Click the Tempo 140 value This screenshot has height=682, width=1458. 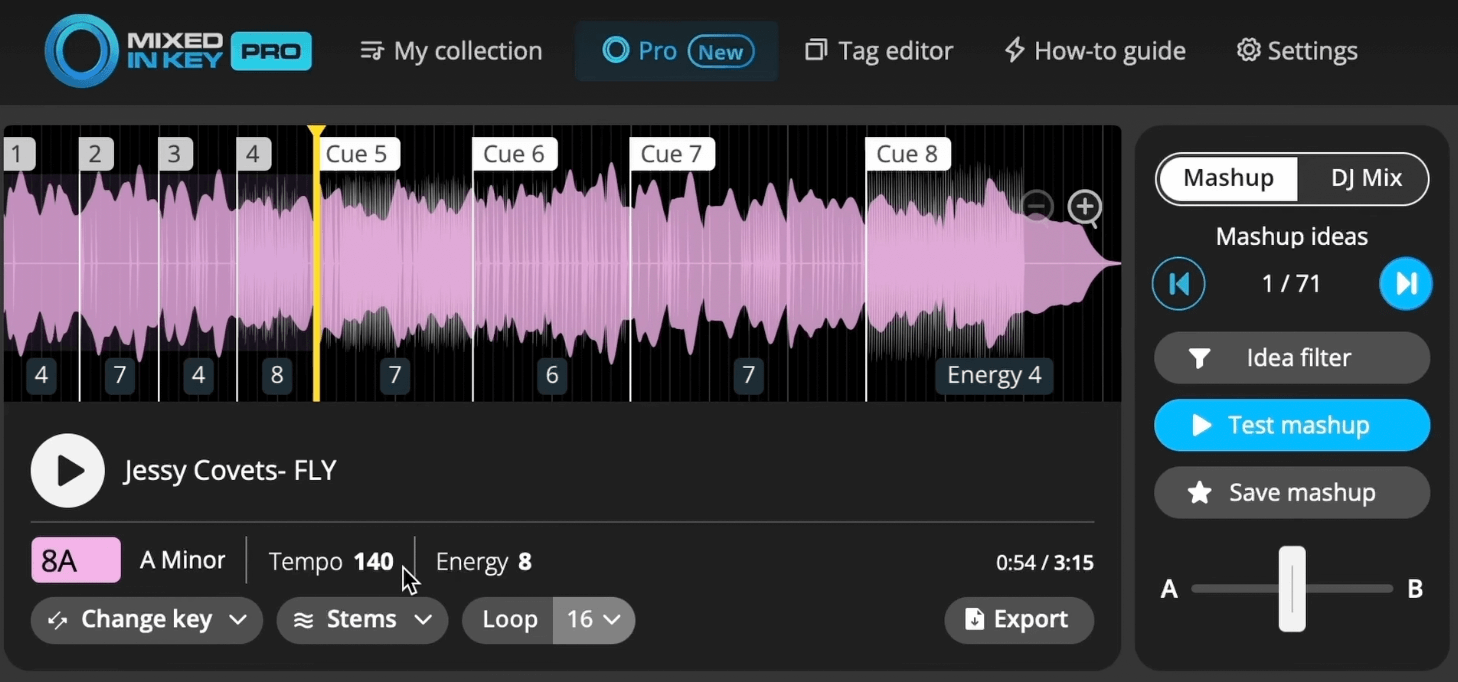(331, 562)
